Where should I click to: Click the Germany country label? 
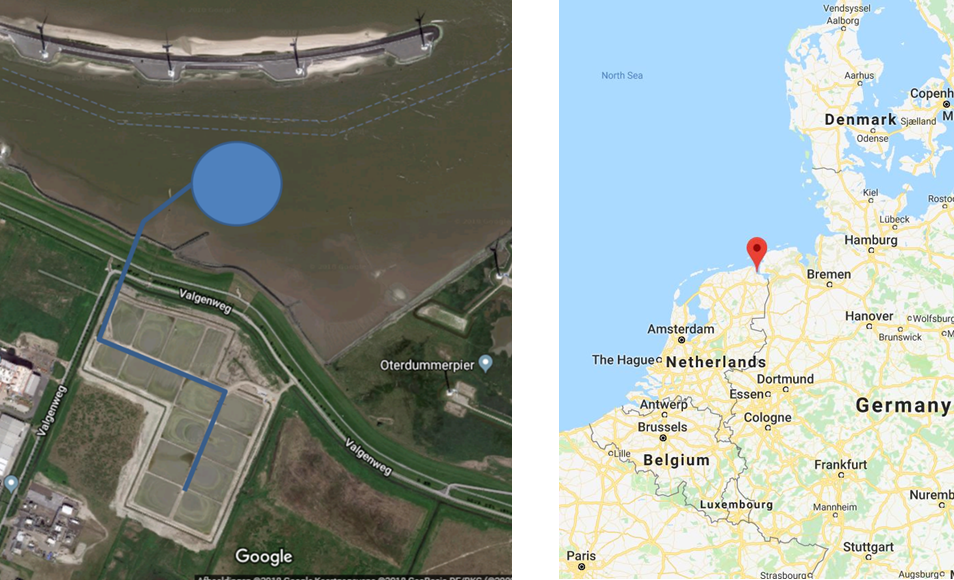tap(903, 405)
